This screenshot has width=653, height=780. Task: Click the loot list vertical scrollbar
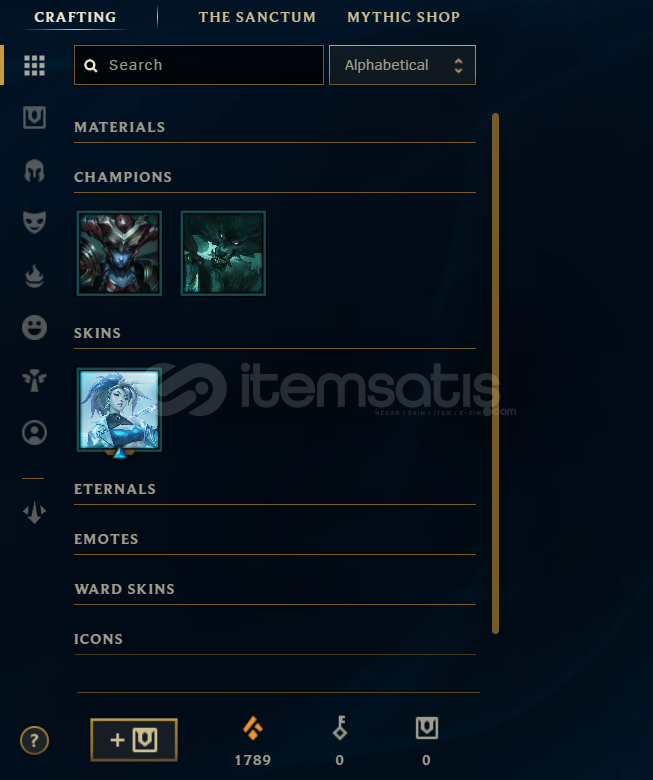[x=495, y=373]
